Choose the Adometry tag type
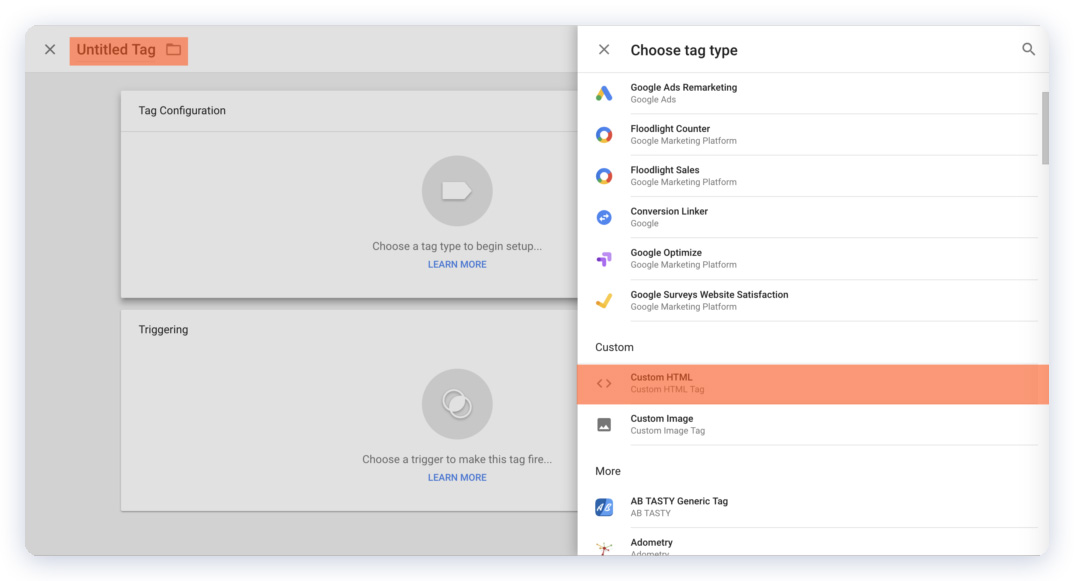Image resolution: width=1074 pixels, height=581 pixels. 651,544
